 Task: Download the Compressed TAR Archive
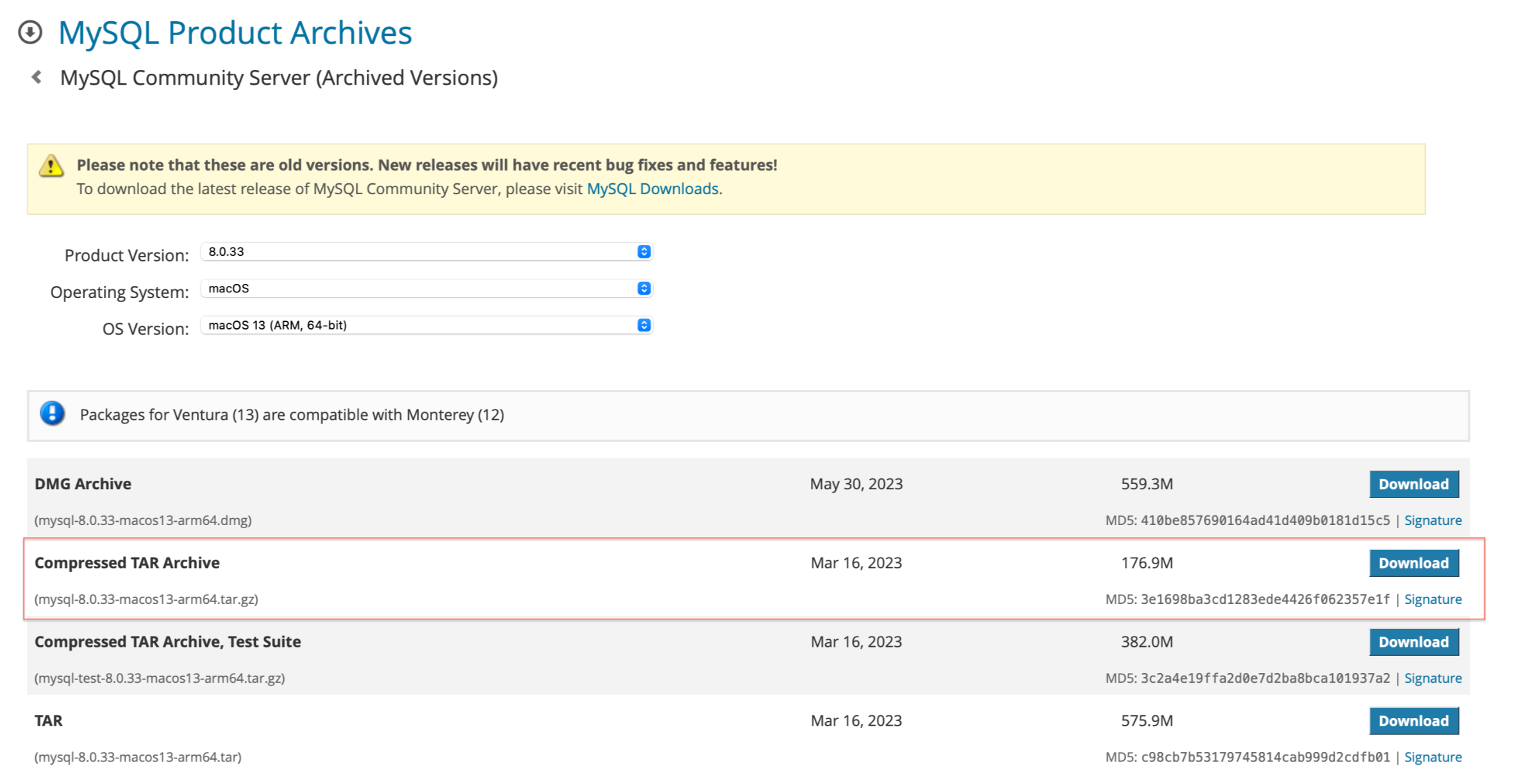1414,563
